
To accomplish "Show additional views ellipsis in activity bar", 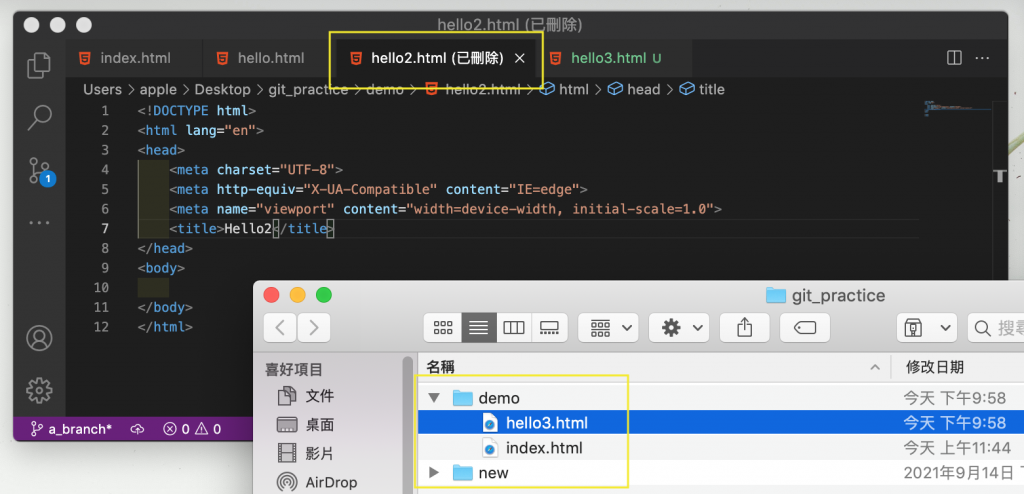I will [39, 223].
